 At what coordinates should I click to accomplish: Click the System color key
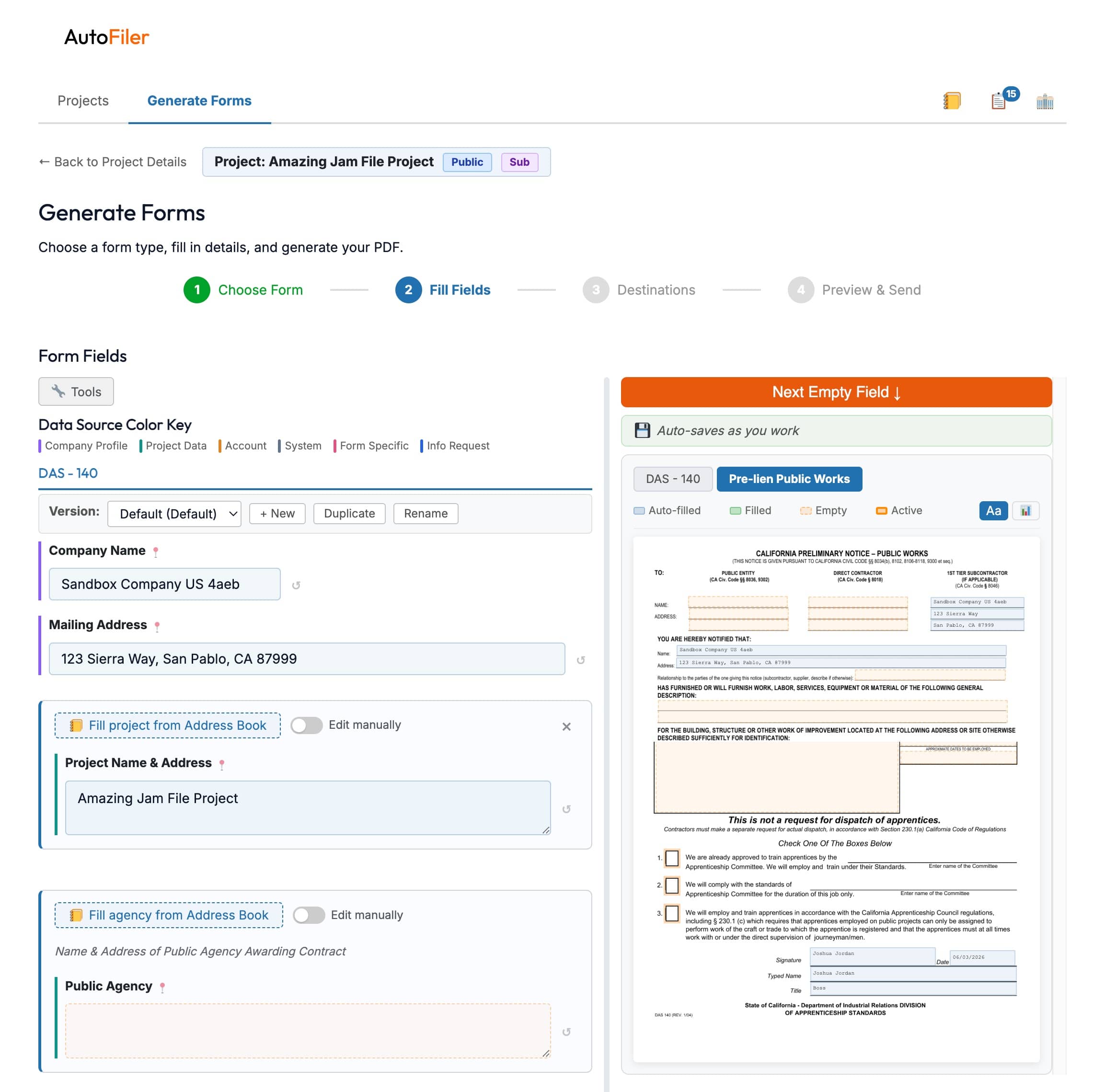tap(299, 446)
